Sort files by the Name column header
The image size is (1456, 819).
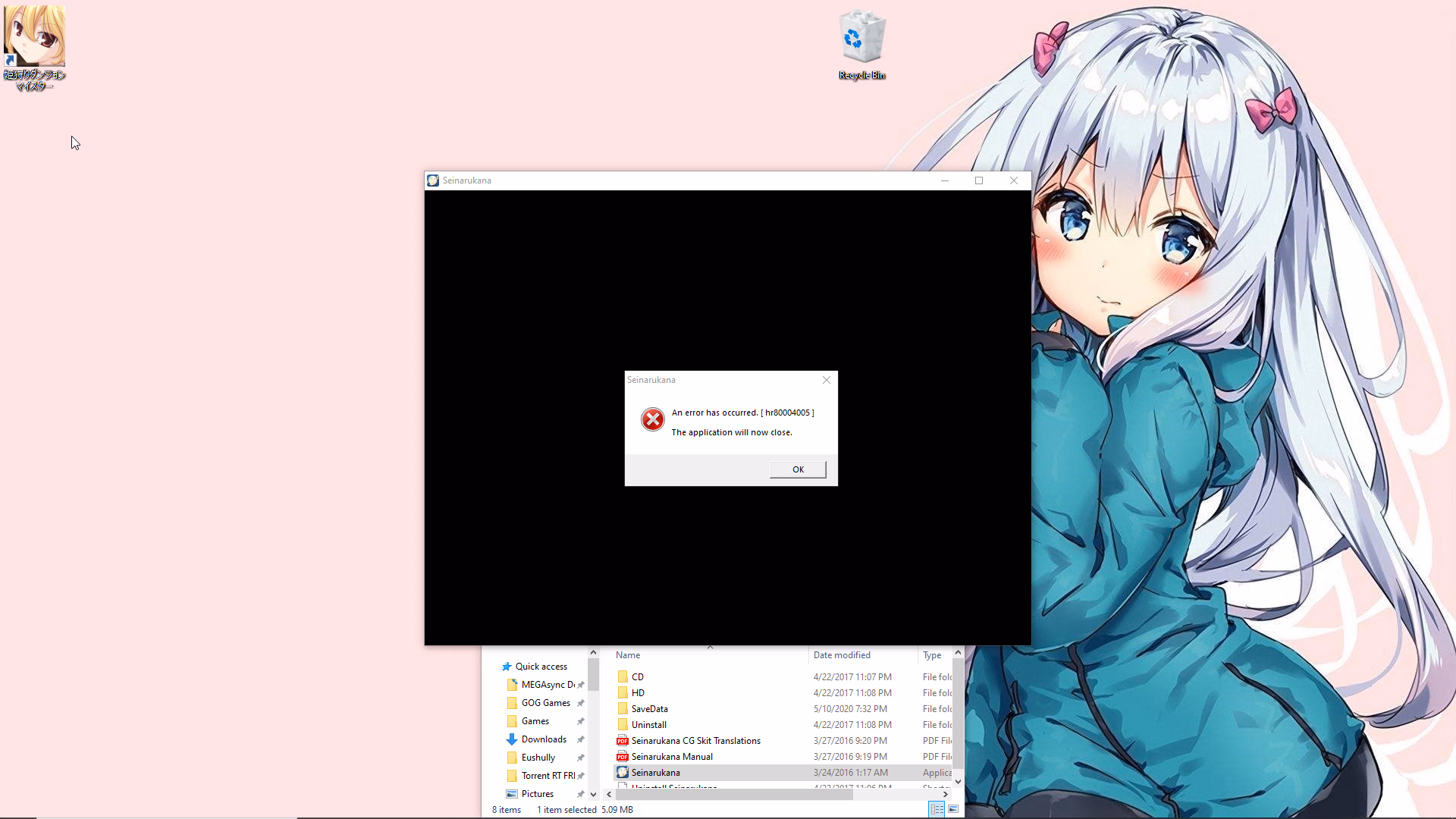pos(628,655)
